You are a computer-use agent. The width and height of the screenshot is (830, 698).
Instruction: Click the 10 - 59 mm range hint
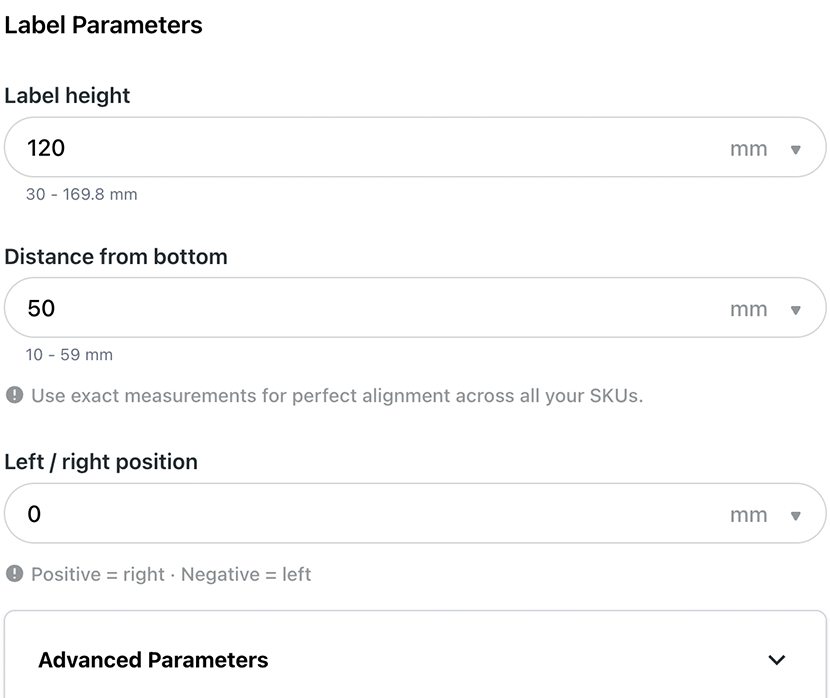[69, 354]
